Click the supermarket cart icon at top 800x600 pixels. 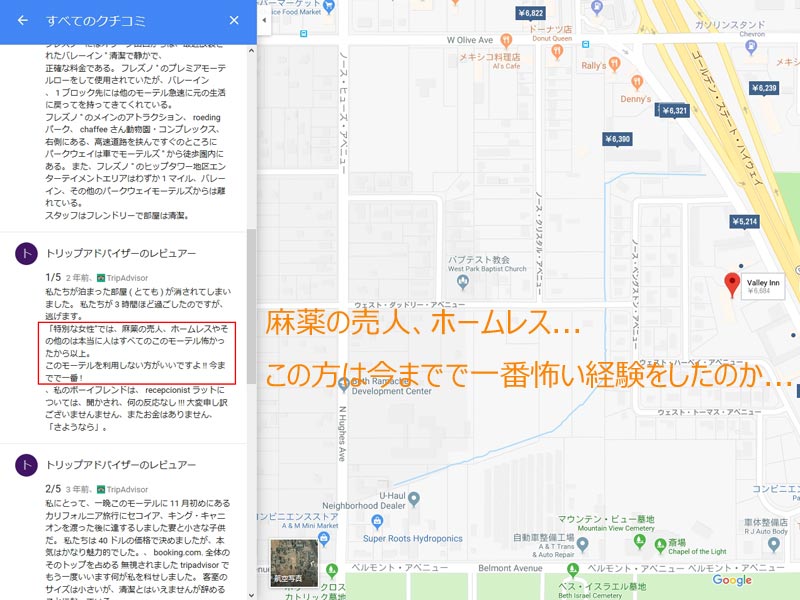329,6
